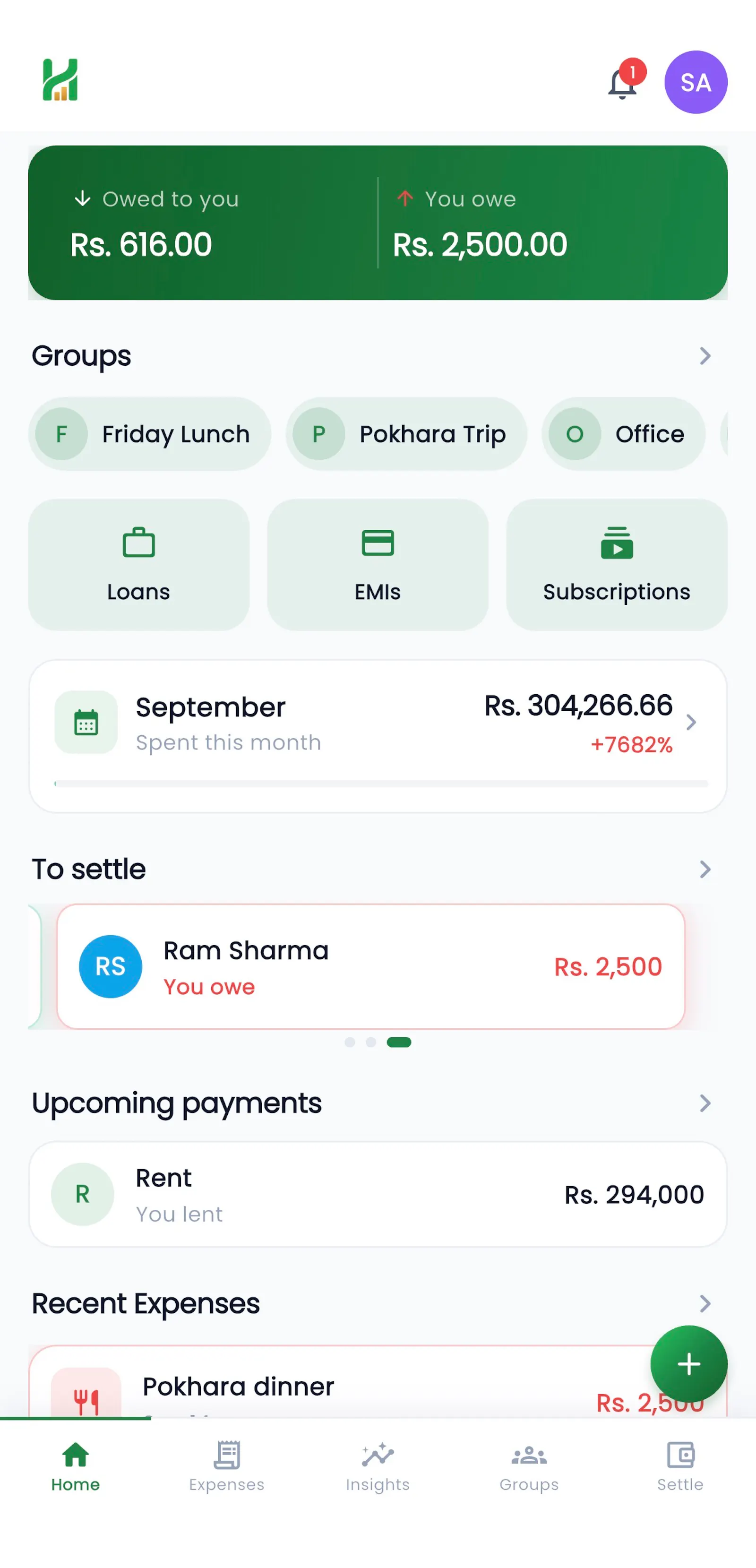The image size is (756, 1568).
Task: Open notifications via the bell icon
Action: [x=623, y=83]
